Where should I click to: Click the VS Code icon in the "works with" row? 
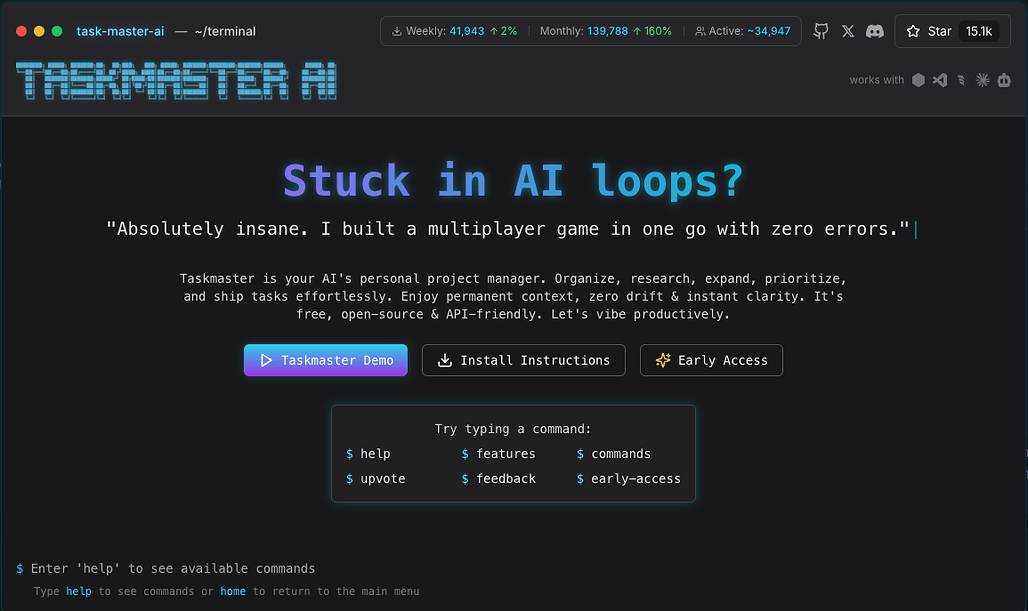pyautogui.click(x=939, y=80)
